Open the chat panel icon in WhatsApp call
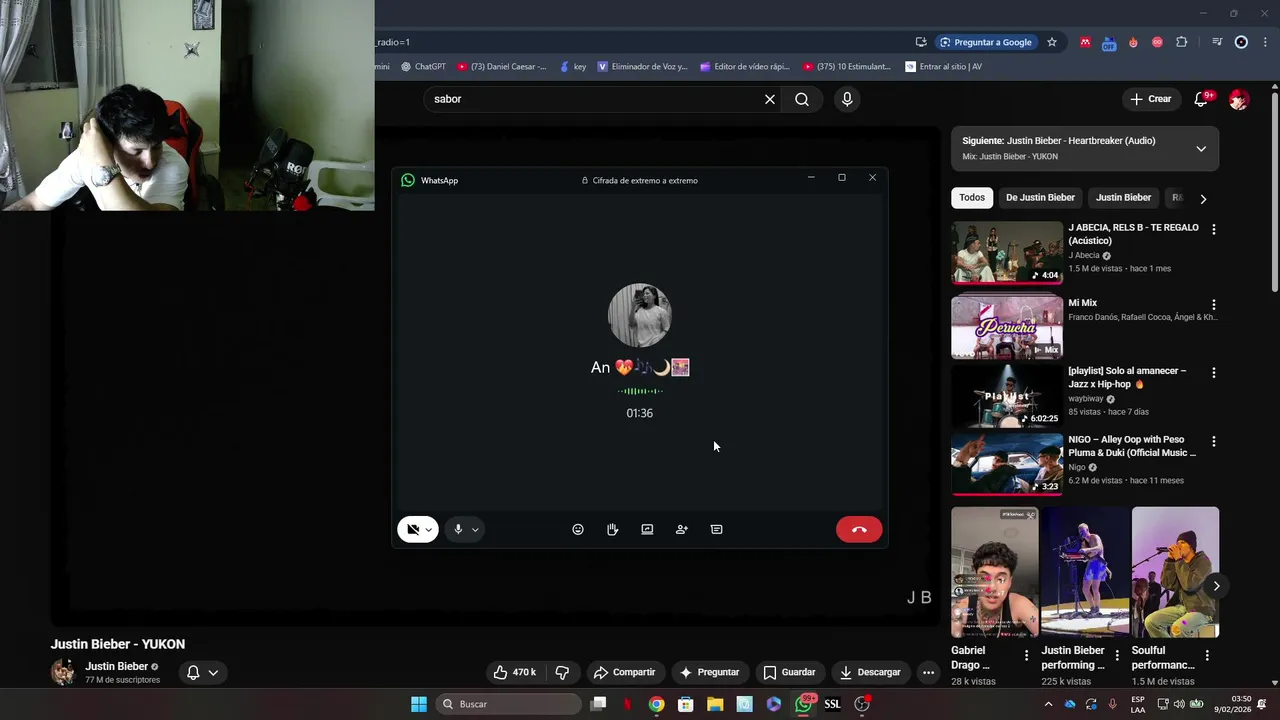This screenshot has height=720, width=1280. tap(716, 530)
